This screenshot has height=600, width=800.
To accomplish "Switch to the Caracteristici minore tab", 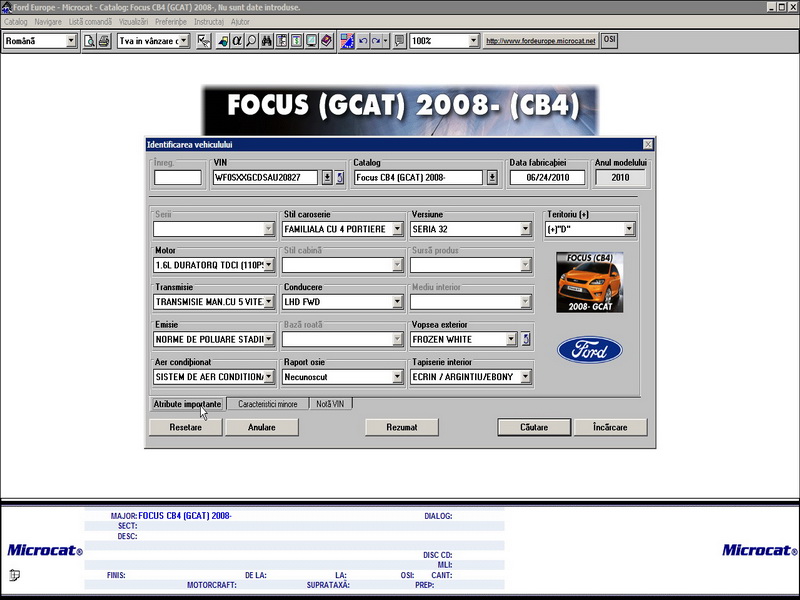I will pyautogui.click(x=267, y=404).
